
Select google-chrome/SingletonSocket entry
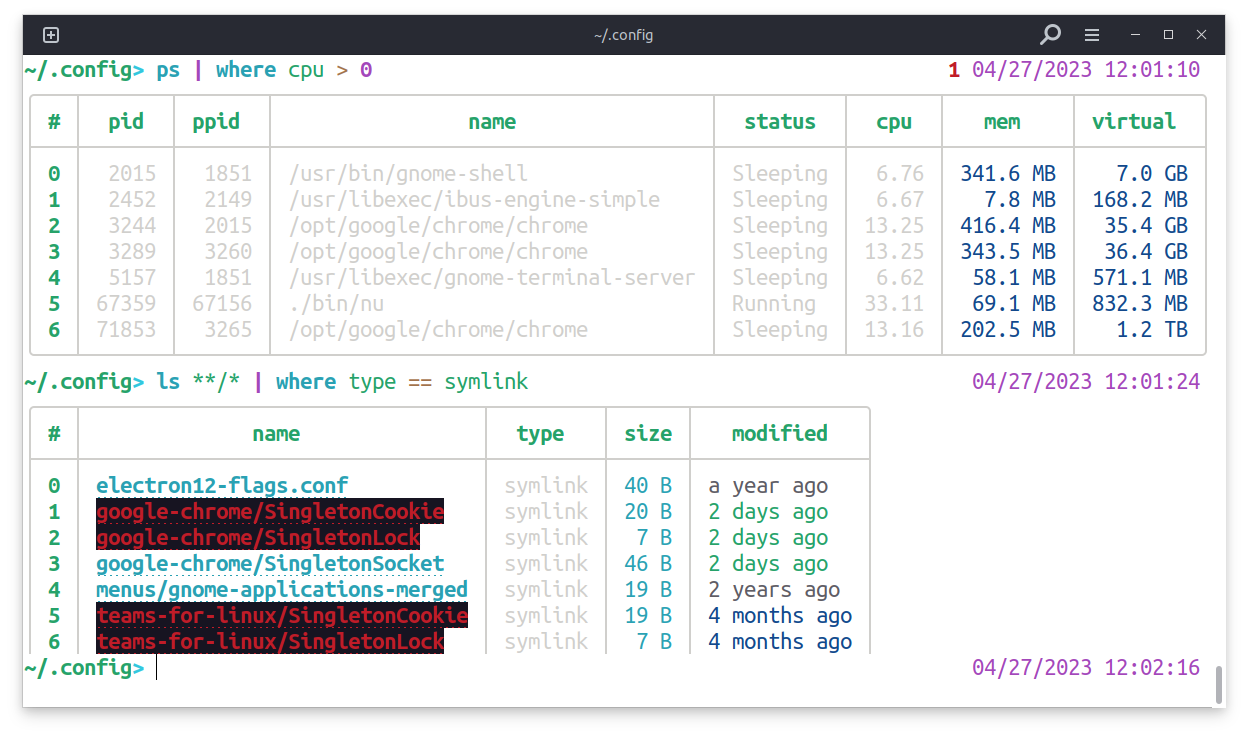(x=270, y=564)
